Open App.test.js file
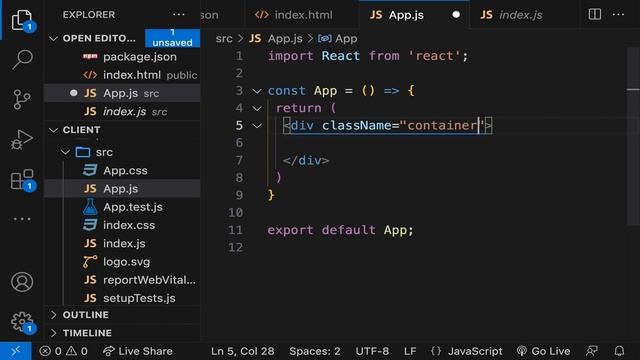Image resolution: width=640 pixels, height=360 pixels. [x=122, y=207]
